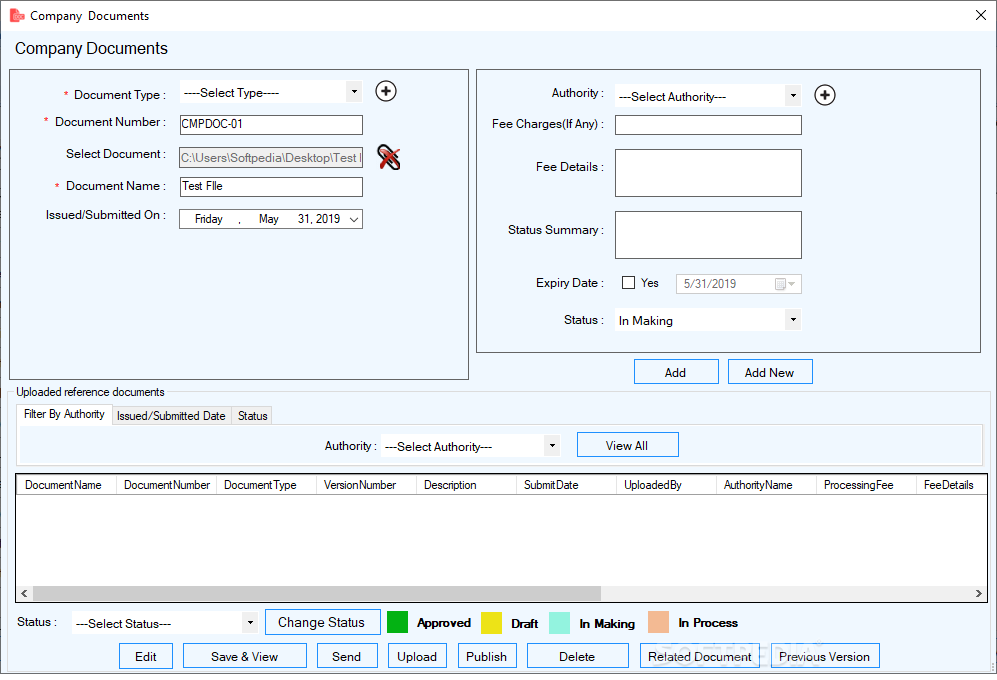
Task: Switch to the Status filter tab
Action: pos(252,416)
